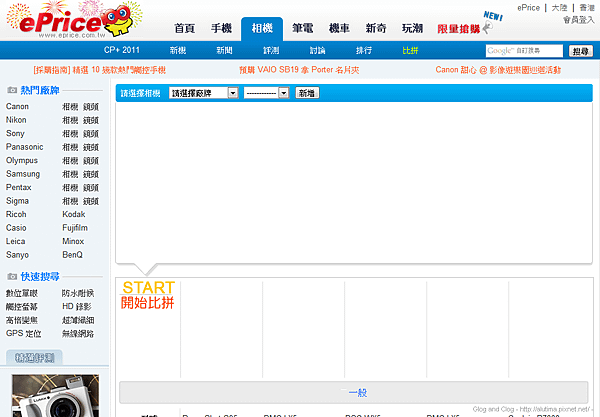This screenshot has width=600, height=417.
Task: Open the Canon 甜心 activity promo link
Action: coord(498,70)
